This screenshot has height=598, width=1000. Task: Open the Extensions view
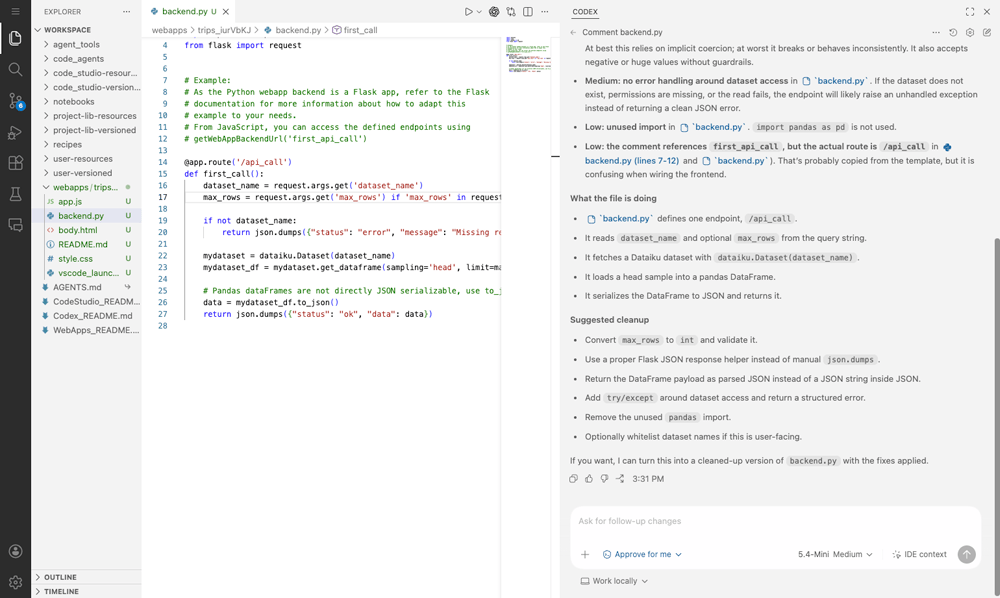[x=15, y=163]
